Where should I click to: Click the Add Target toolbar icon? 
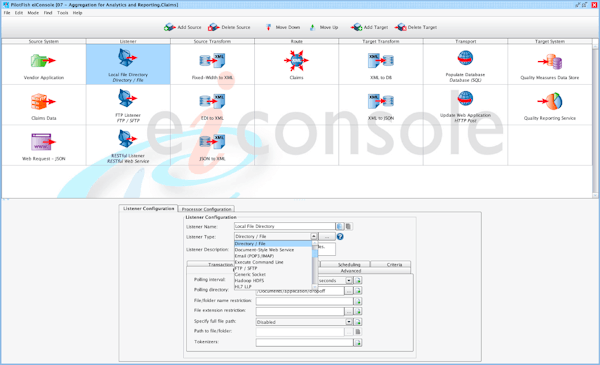[x=356, y=27]
